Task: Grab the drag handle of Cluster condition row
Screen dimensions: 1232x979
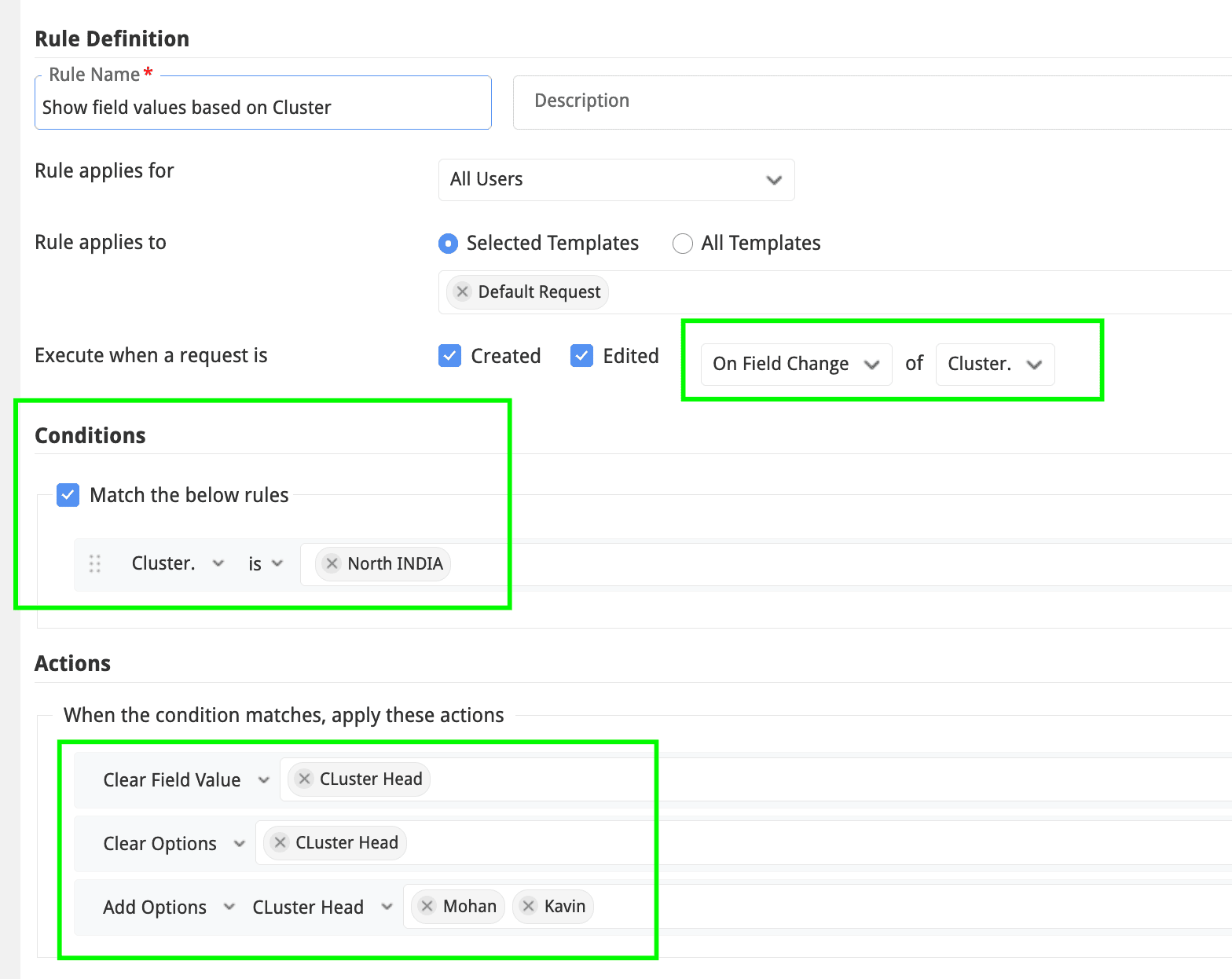Action: (95, 563)
